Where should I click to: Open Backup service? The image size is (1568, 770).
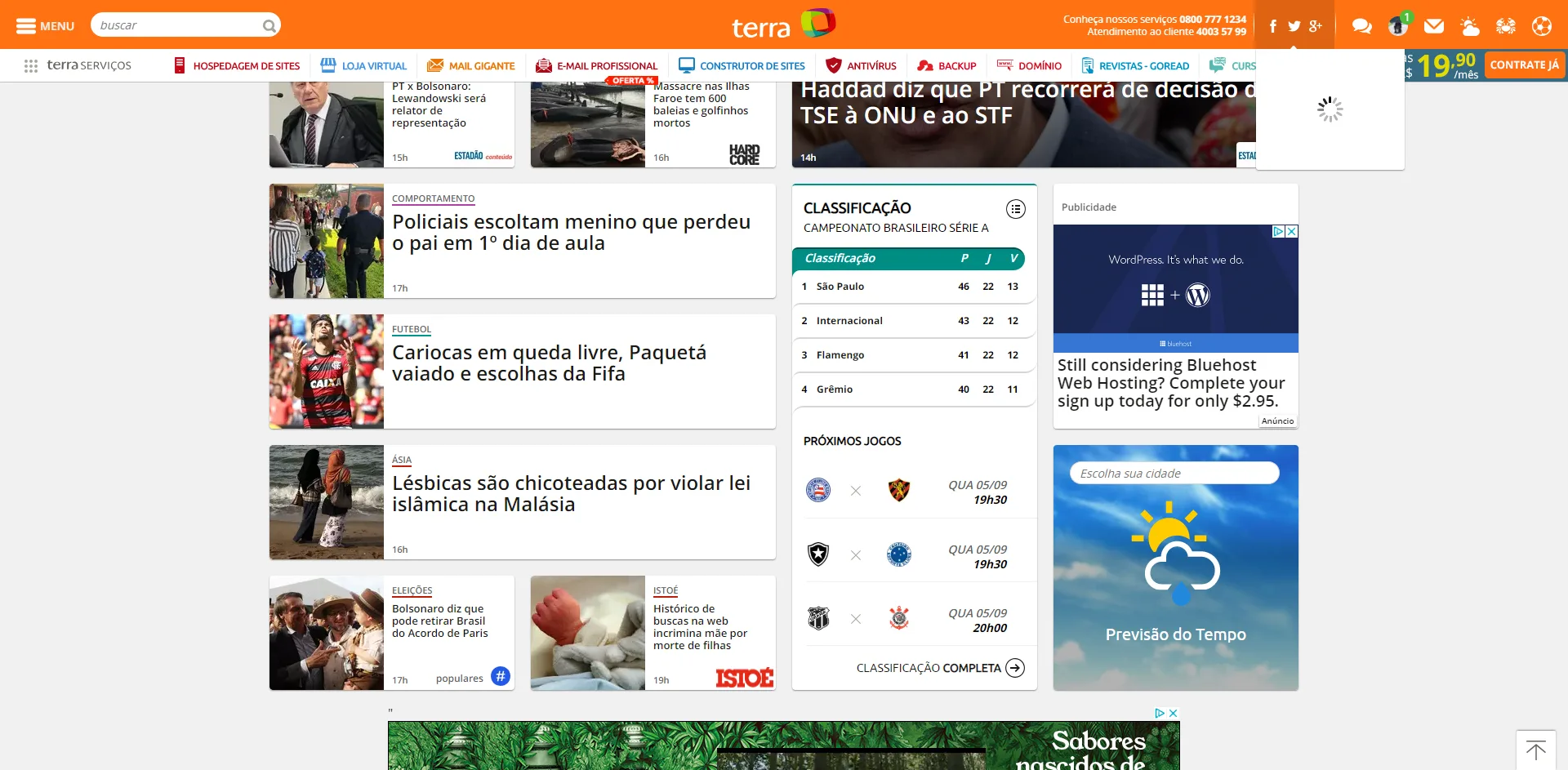click(947, 66)
